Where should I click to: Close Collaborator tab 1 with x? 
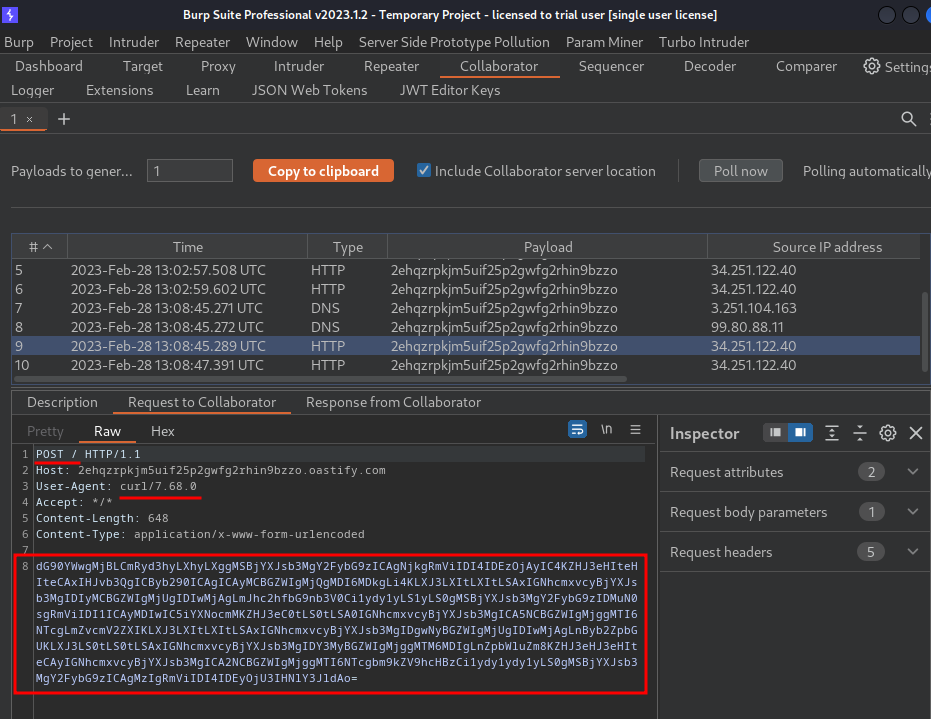coord(30,119)
